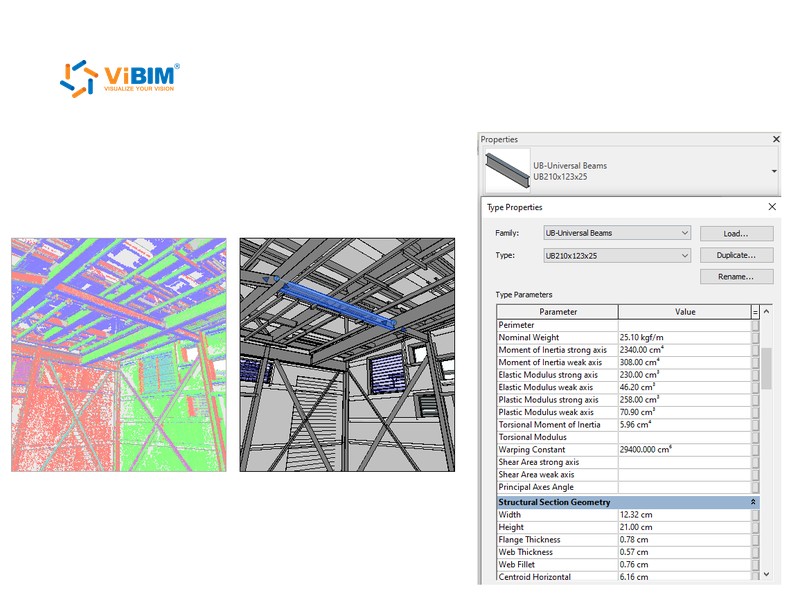This screenshot has height=600, width=800.
Task: Click Plastic Modulus strong axis value 258.00
Action: pyautogui.click(x=685, y=399)
